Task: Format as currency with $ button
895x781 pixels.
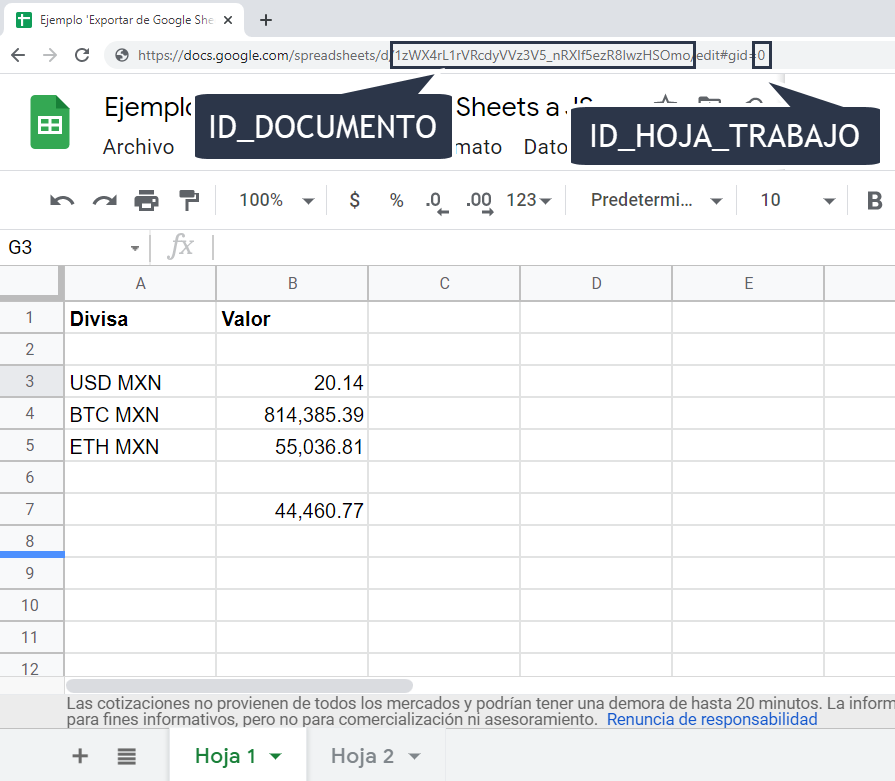Action: pyautogui.click(x=354, y=200)
